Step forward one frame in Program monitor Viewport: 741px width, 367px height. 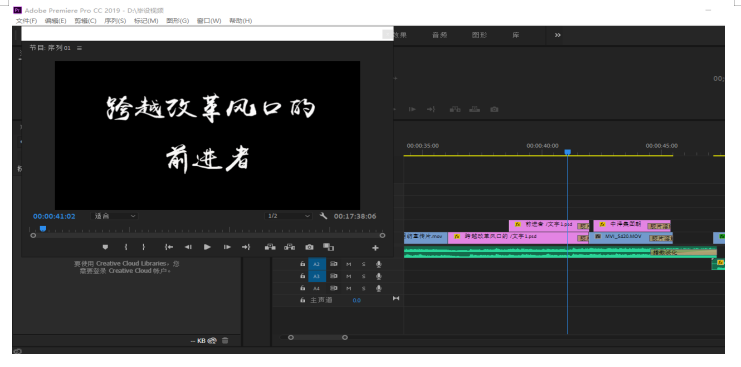(227, 247)
